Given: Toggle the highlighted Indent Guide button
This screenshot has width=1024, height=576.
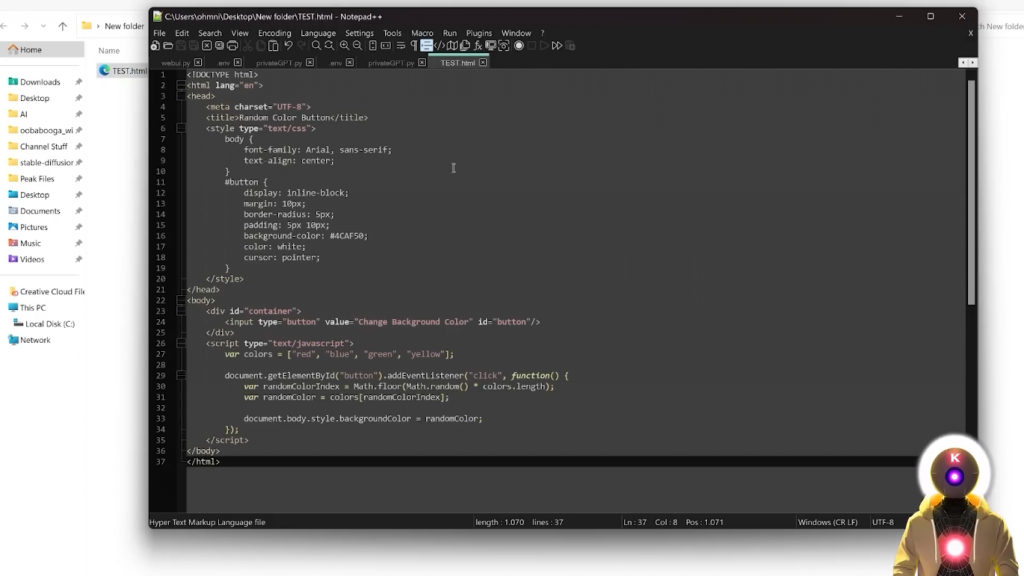Looking at the screenshot, I should click(x=426, y=46).
